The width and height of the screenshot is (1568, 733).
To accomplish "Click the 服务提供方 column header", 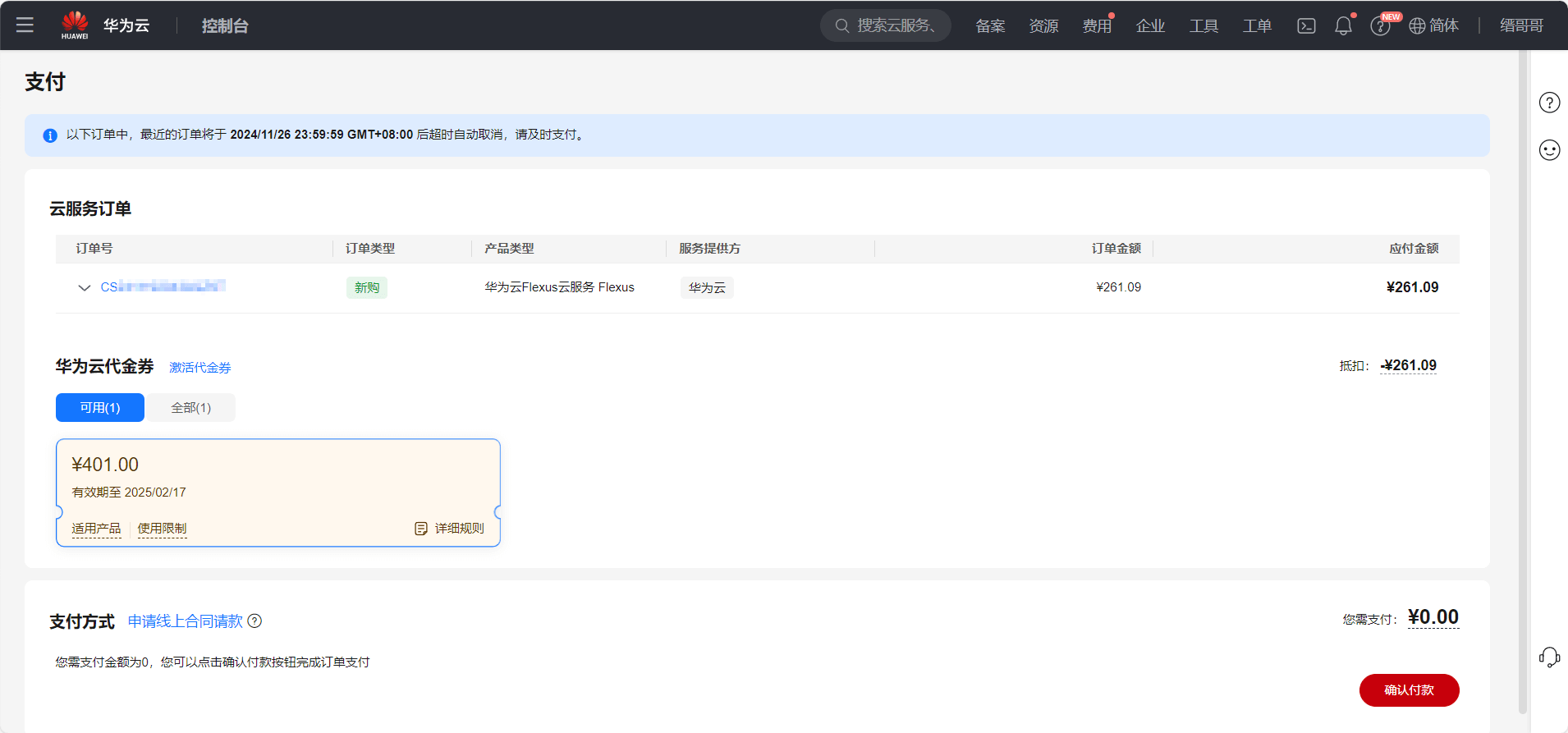I will (x=709, y=249).
